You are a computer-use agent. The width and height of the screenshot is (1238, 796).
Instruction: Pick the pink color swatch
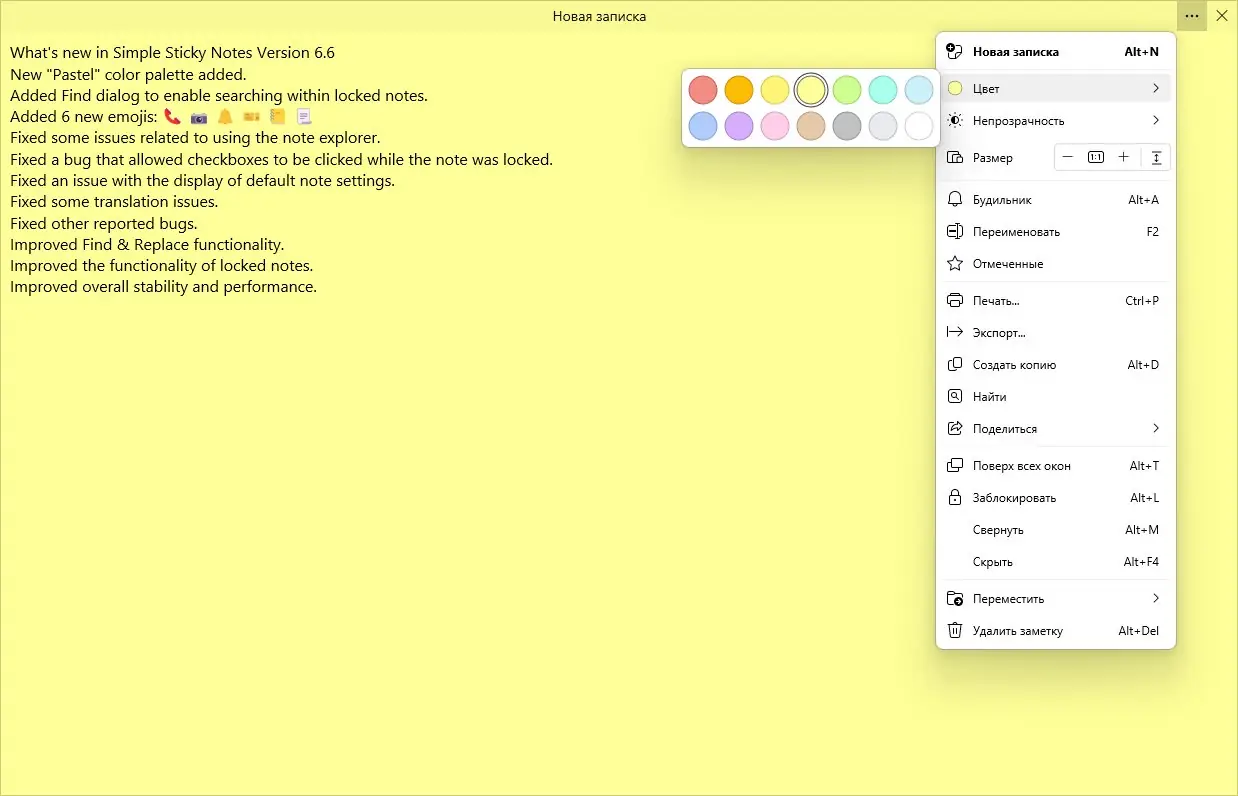pos(775,126)
